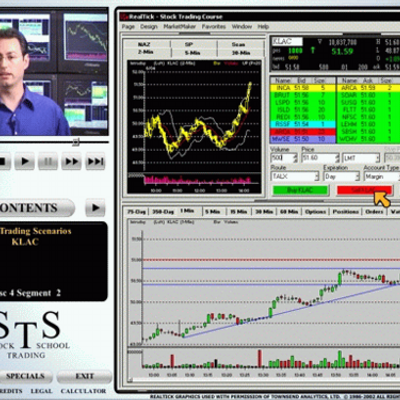The height and width of the screenshot is (400, 400).
Task: Open the Account Type dropdown showing Margin
Action: tap(382, 176)
